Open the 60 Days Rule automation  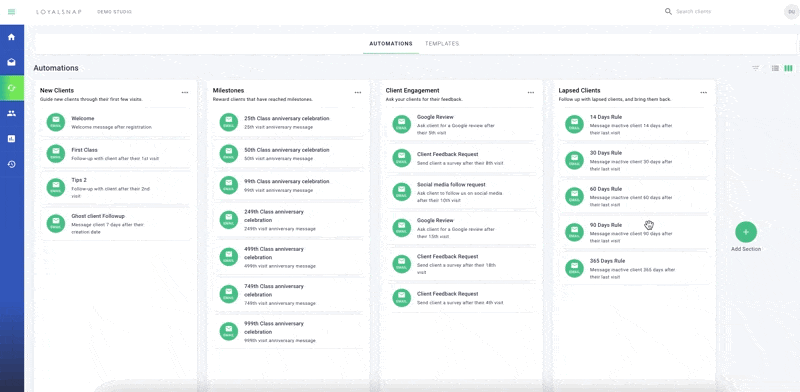(x=634, y=197)
